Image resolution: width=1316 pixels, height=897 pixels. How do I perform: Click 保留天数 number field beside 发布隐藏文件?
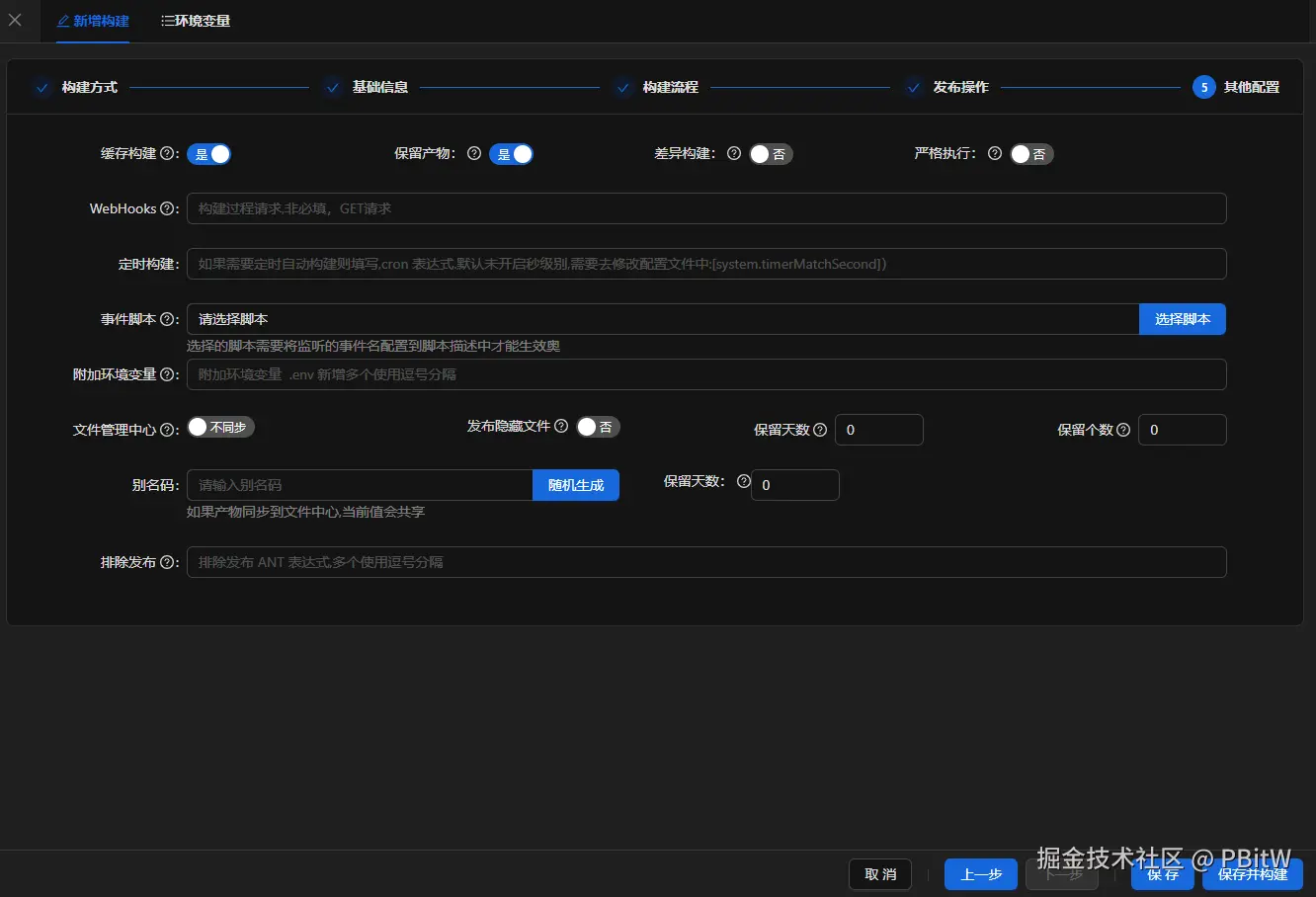click(x=879, y=430)
